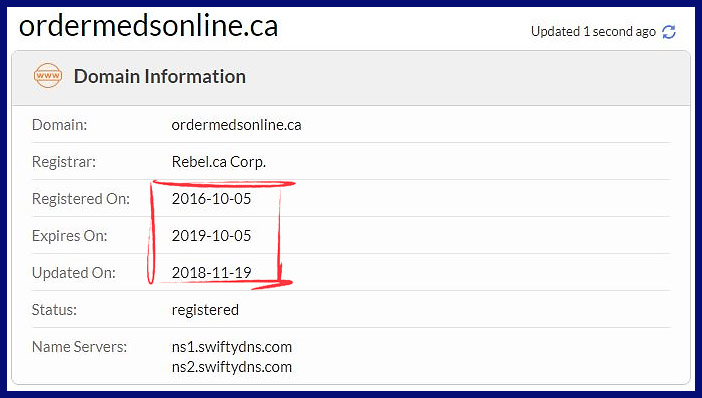Click the ordermedsonline.ca page title

pyautogui.click(x=148, y=26)
